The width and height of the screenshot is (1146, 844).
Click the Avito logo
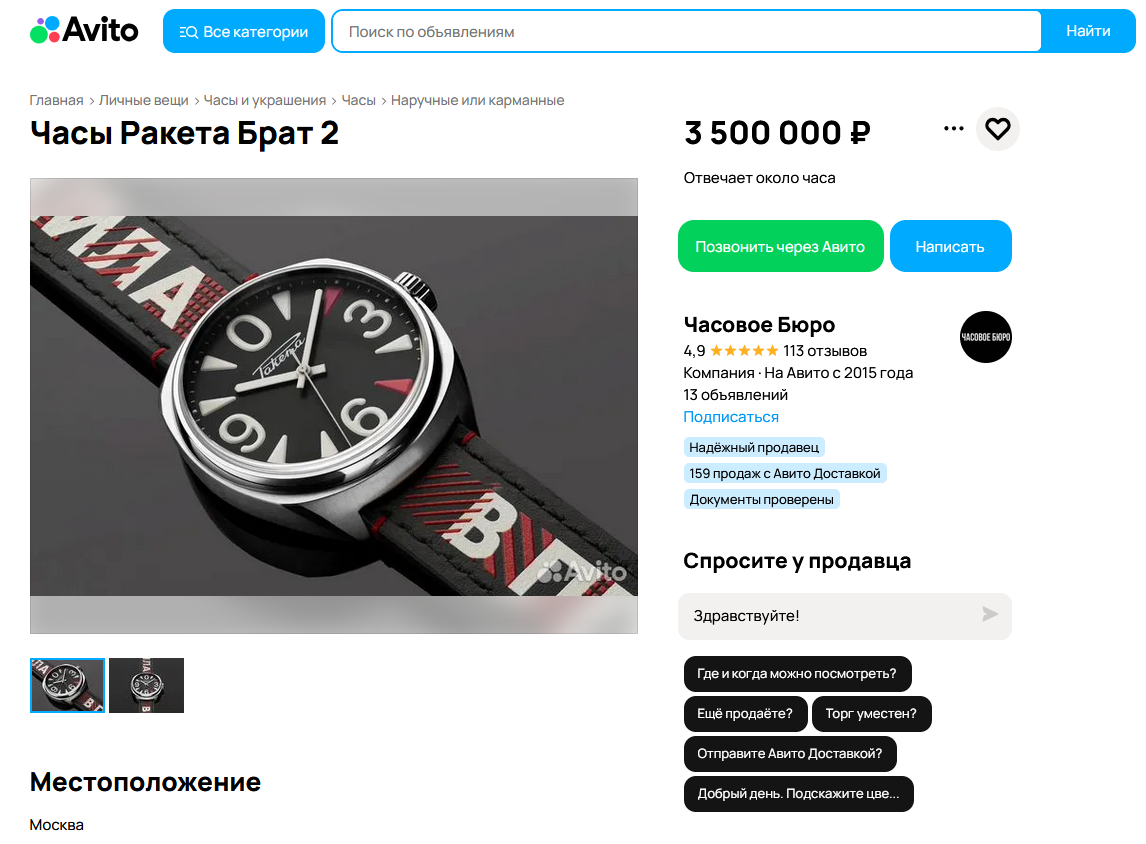pos(84,31)
